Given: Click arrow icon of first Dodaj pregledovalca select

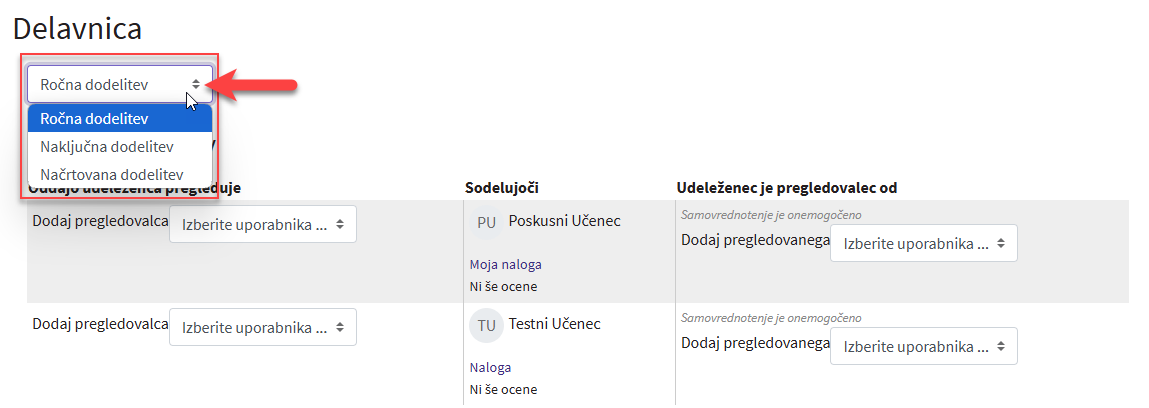Looking at the screenshot, I should pos(339,225).
